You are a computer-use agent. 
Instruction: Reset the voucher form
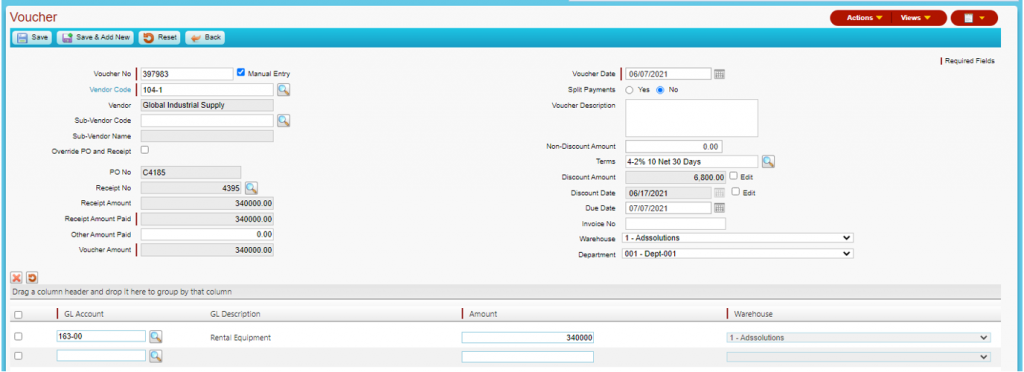[x=160, y=38]
